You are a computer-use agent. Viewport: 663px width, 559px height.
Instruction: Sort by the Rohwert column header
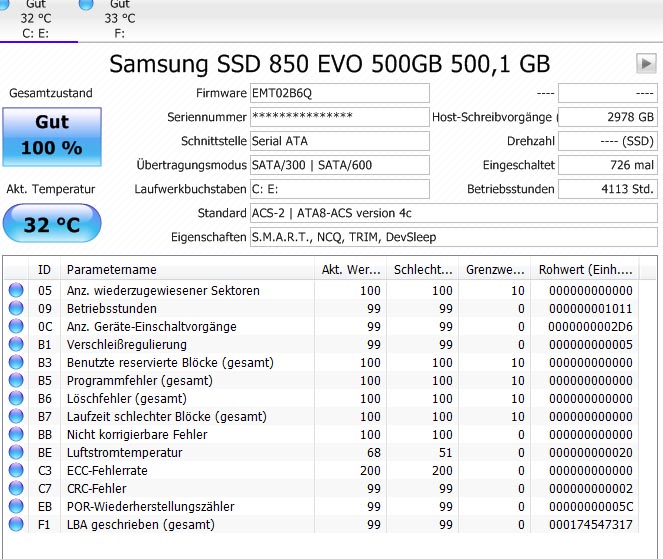click(585, 270)
